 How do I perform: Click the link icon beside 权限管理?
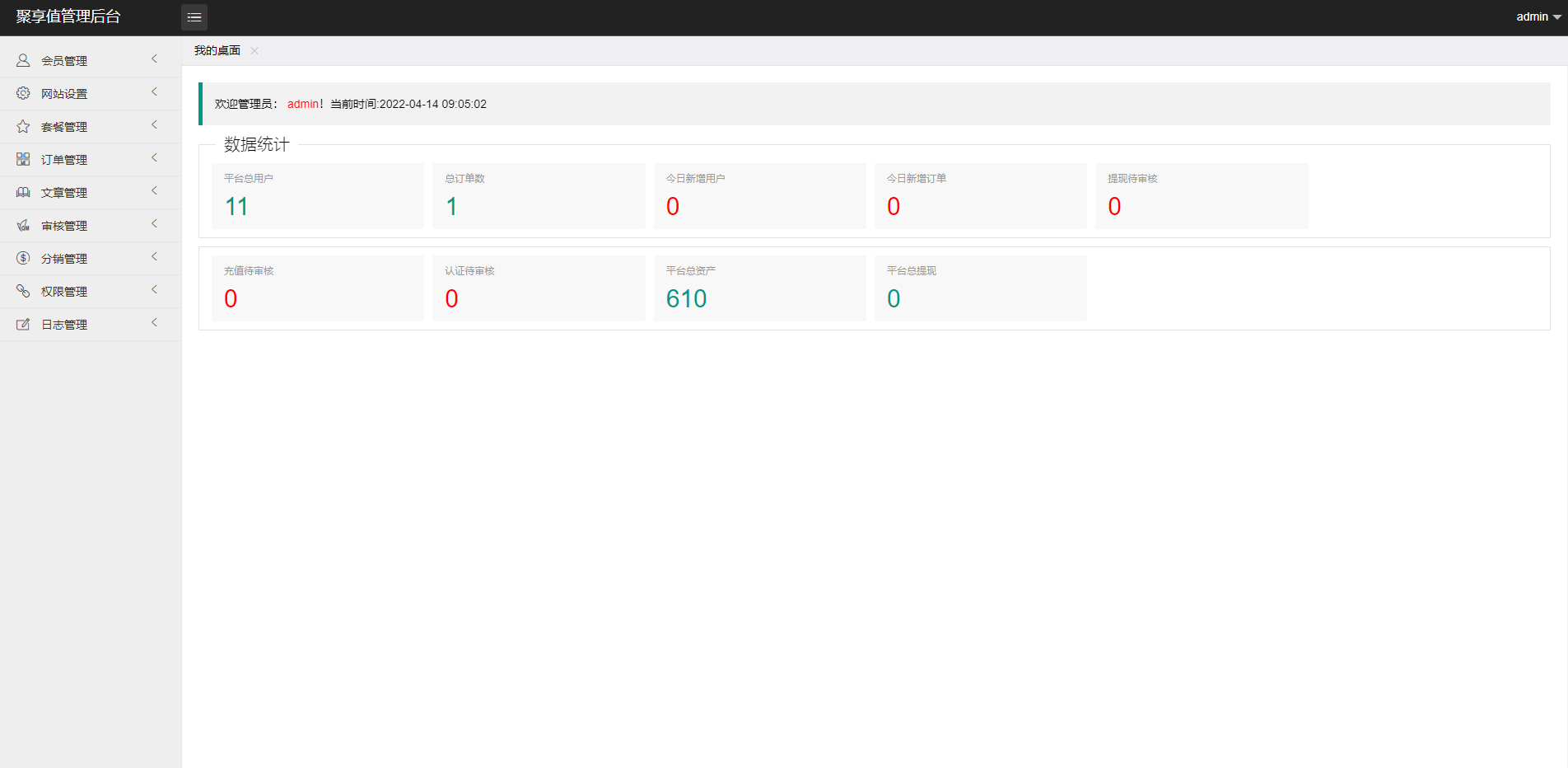coord(23,291)
